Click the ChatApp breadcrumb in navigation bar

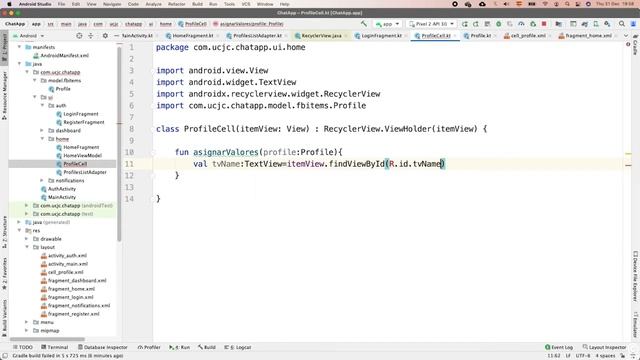(x=15, y=24)
